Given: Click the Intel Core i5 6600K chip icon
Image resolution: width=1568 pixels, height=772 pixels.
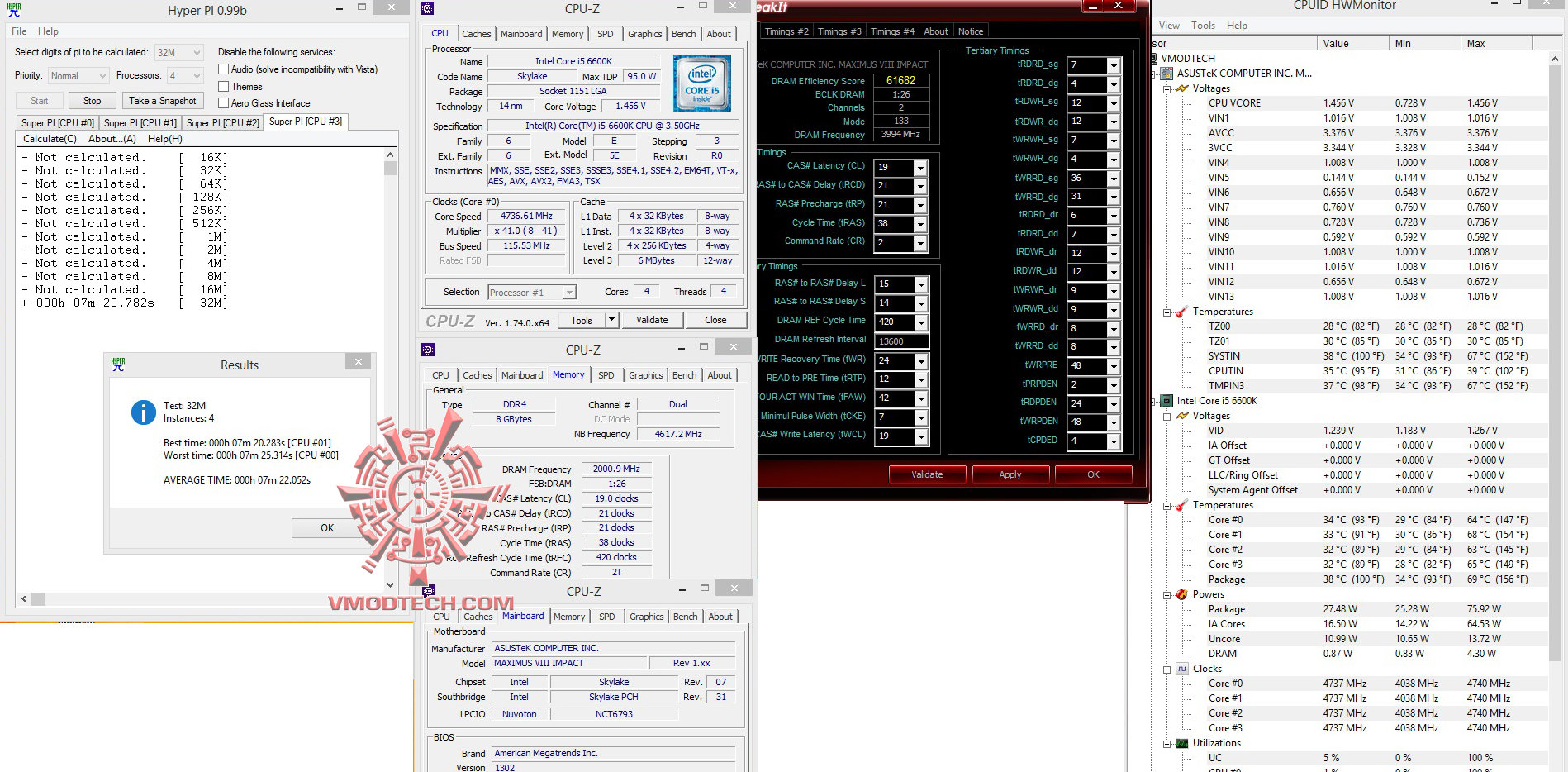Looking at the screenshot, I should (x=1166, y=401).
